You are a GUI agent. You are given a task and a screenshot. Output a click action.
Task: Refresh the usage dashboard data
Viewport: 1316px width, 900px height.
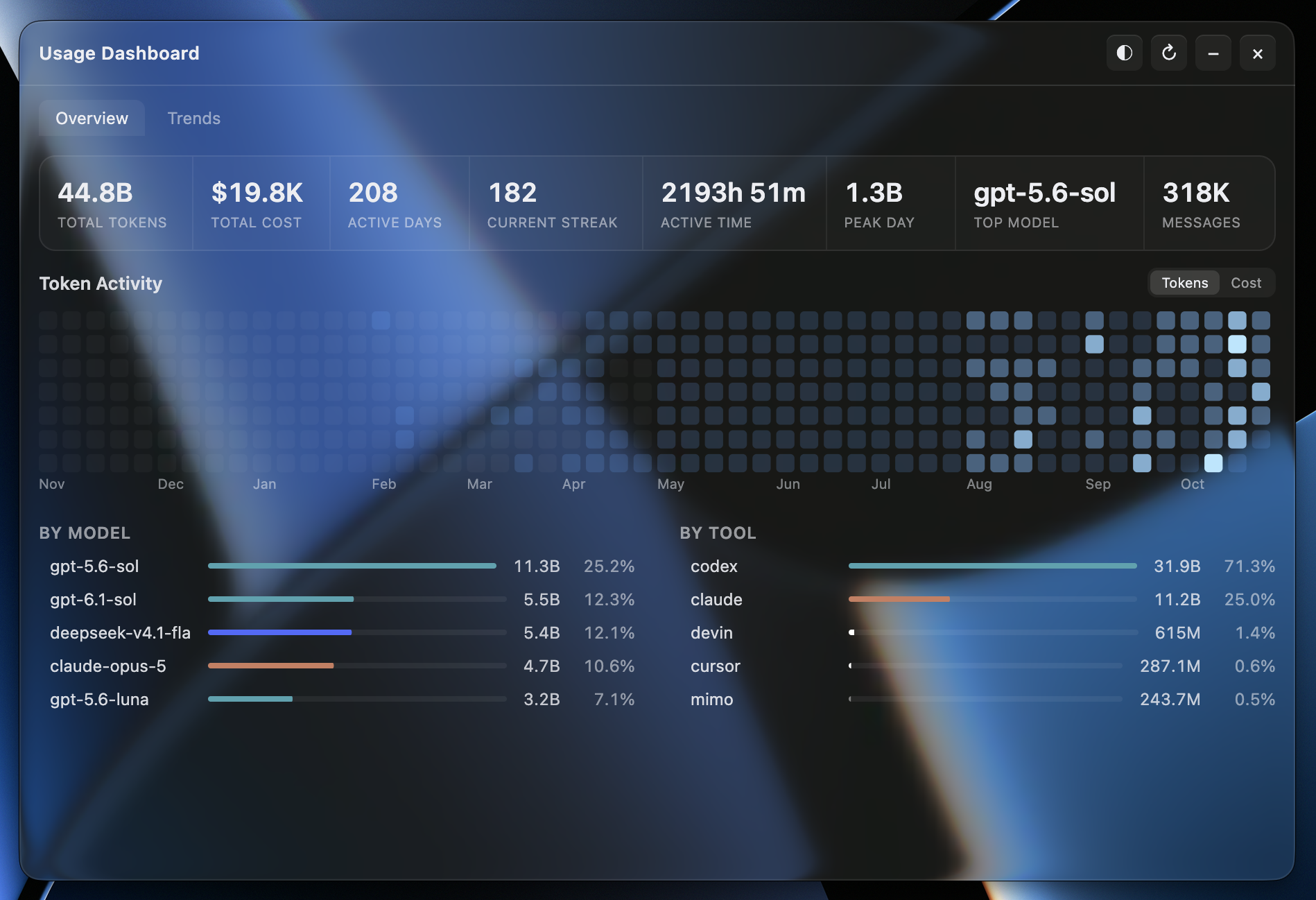point(1168,53)
